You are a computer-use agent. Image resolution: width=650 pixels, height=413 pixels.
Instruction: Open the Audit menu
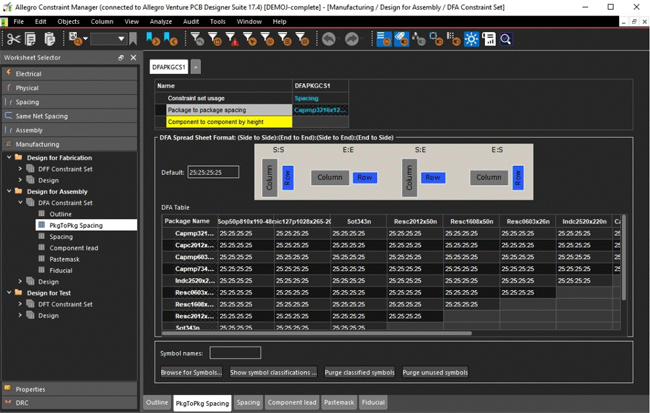pyautogui.click(x=191, y=22)
